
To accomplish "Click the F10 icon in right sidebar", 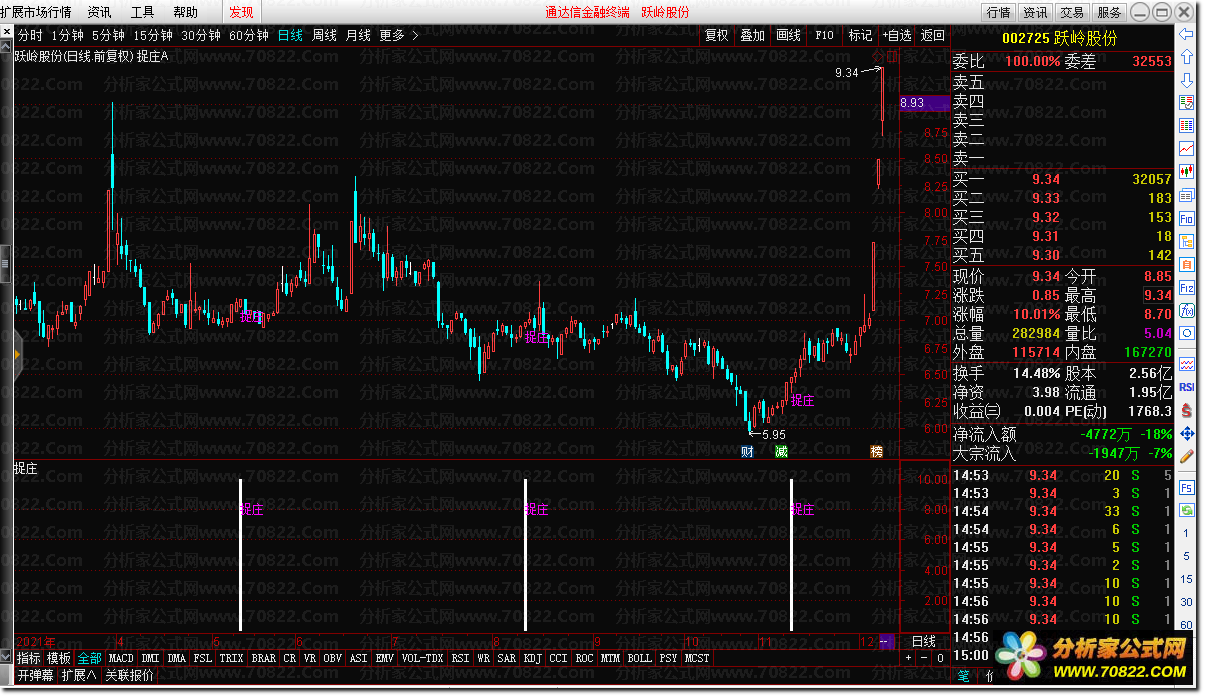I will (1187, 217).
